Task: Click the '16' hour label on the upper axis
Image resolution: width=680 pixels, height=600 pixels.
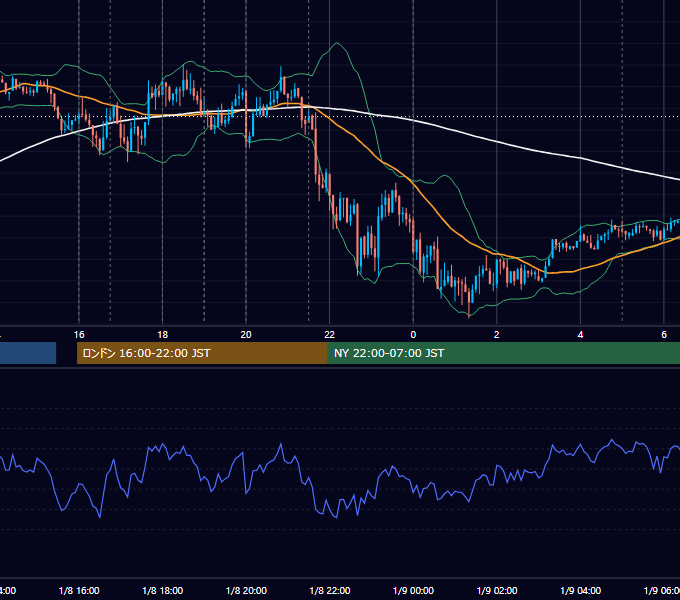Action: 79,335
